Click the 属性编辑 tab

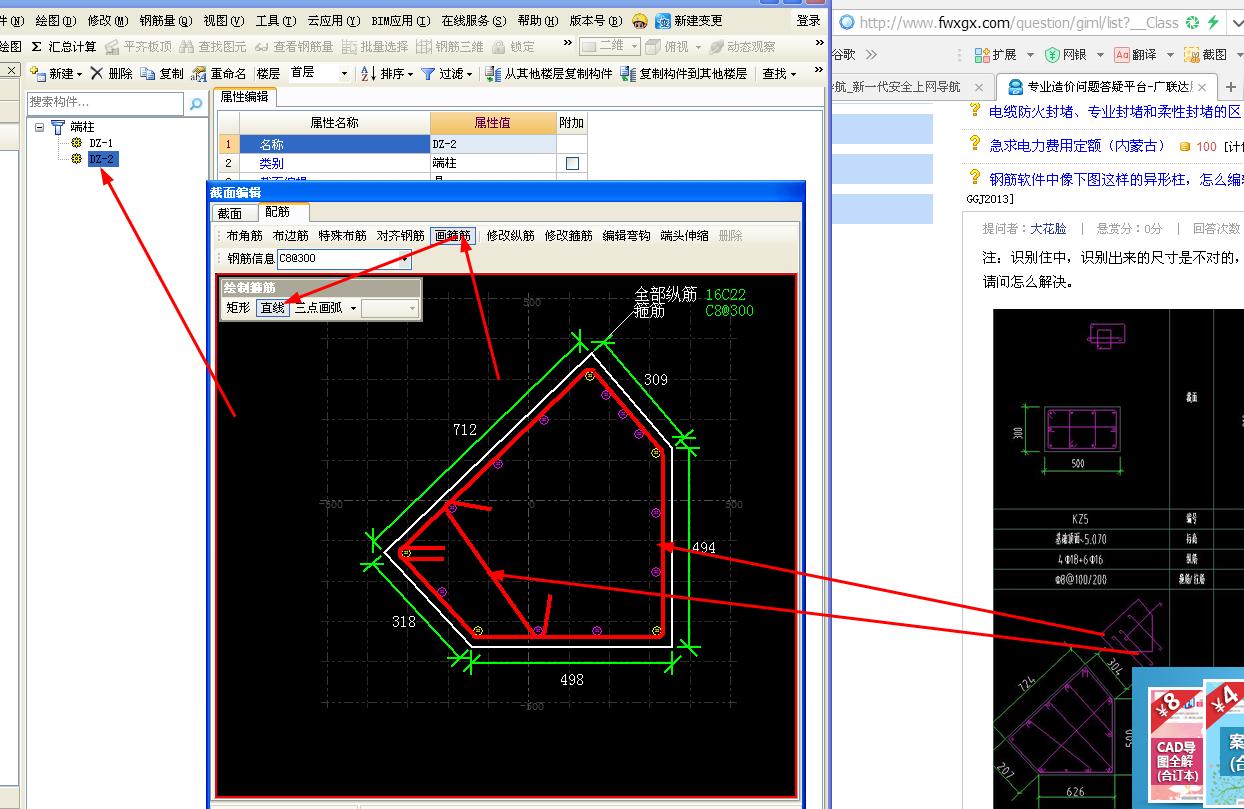(245, 97)
